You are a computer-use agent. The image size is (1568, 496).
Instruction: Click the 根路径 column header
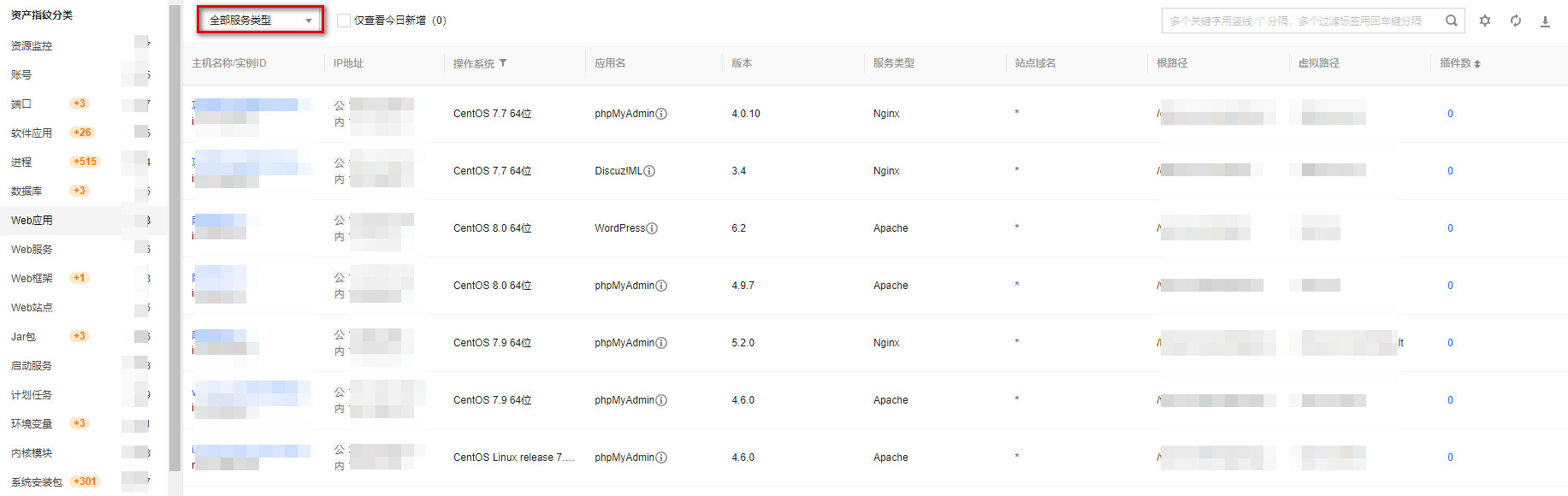[x=1172, y=63]
